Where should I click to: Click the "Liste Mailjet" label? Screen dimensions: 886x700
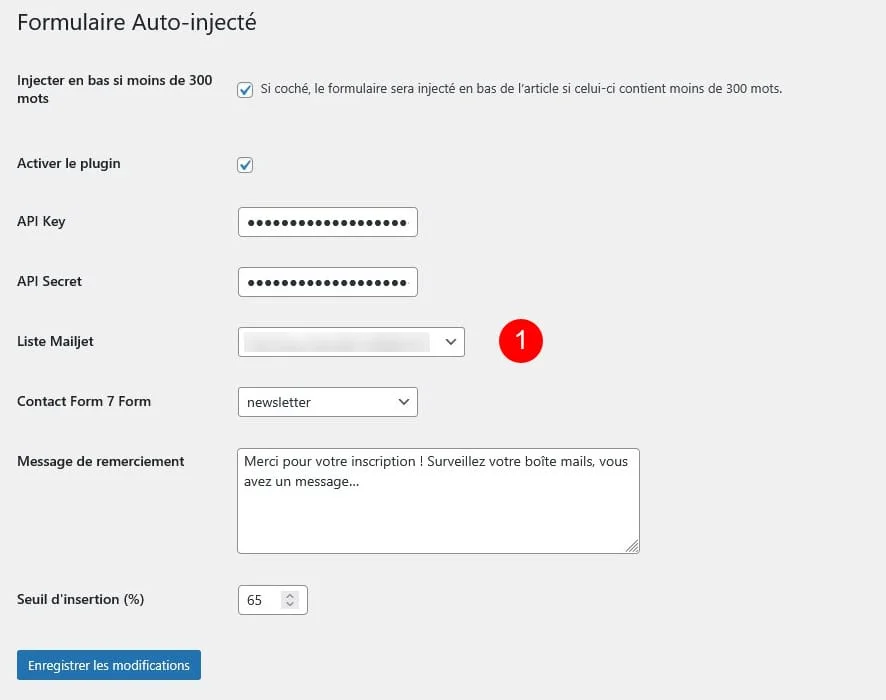55,341
